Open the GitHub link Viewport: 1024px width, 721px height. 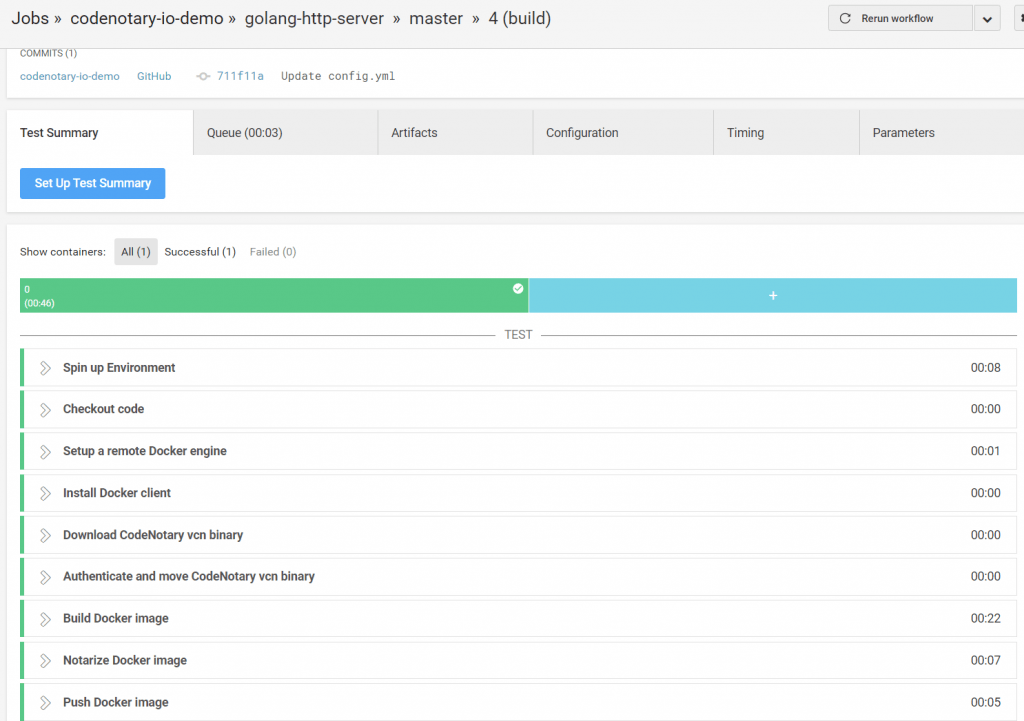154,76
